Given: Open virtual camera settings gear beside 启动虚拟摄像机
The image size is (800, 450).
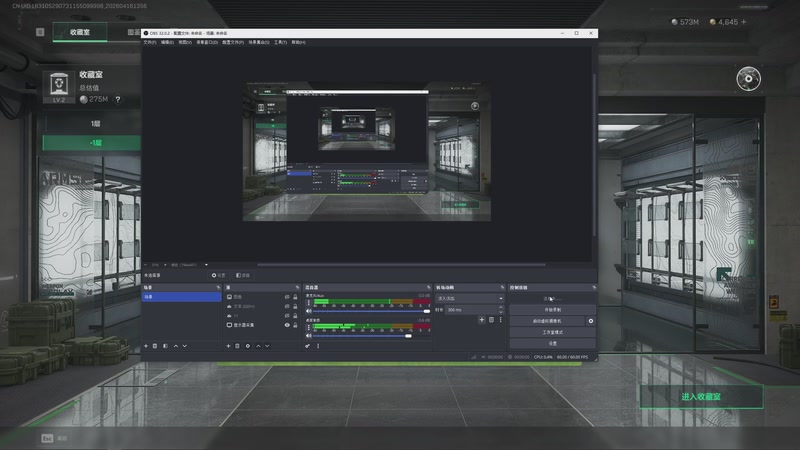Looking at the screenshot, I should [591, 321].
